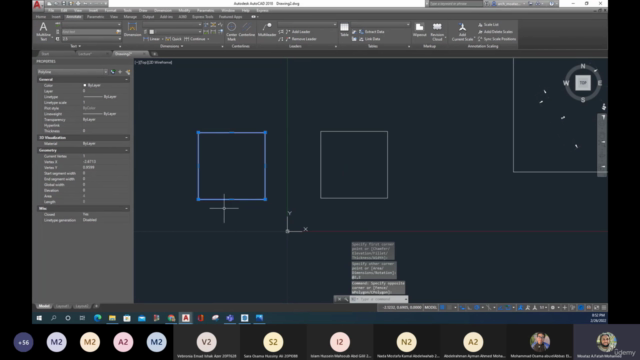Select the Multiline Text tool
This screenshot has height=360, width=640.
pos(43,31)
